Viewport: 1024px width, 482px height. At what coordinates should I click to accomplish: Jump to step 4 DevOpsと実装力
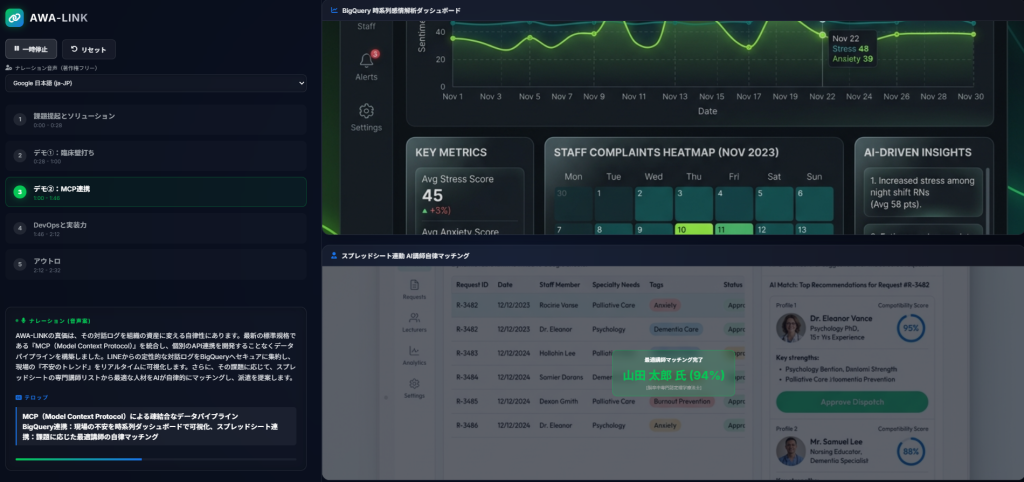(x=156, y=228)
